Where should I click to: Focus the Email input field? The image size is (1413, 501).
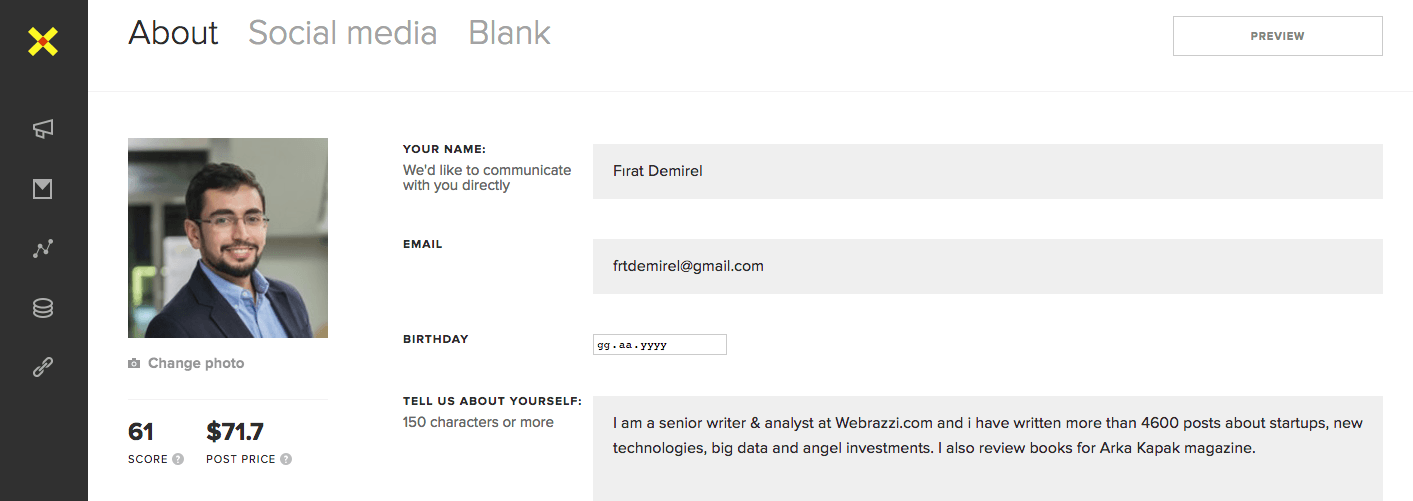[987, 266]
